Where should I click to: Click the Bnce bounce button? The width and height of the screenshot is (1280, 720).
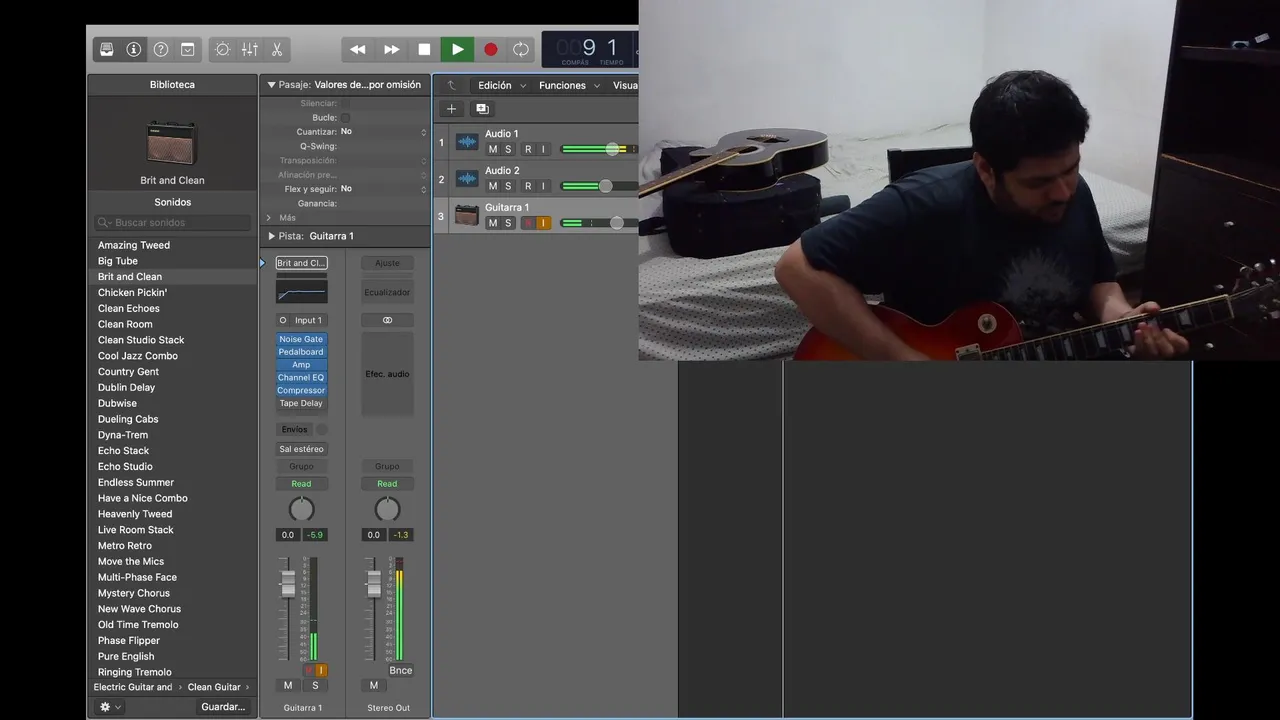tap(401, 670)
